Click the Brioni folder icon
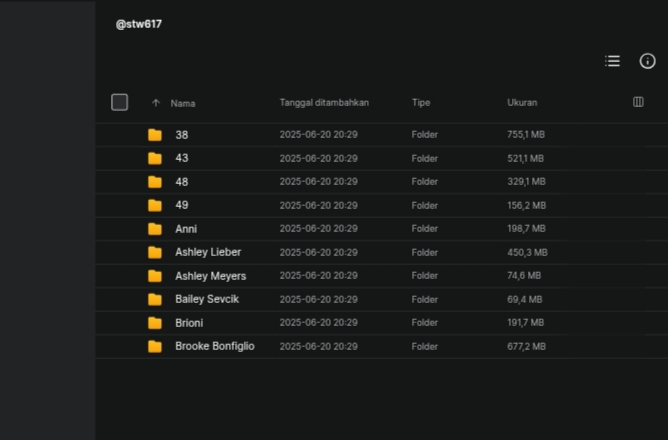 (x=155, y=323)
